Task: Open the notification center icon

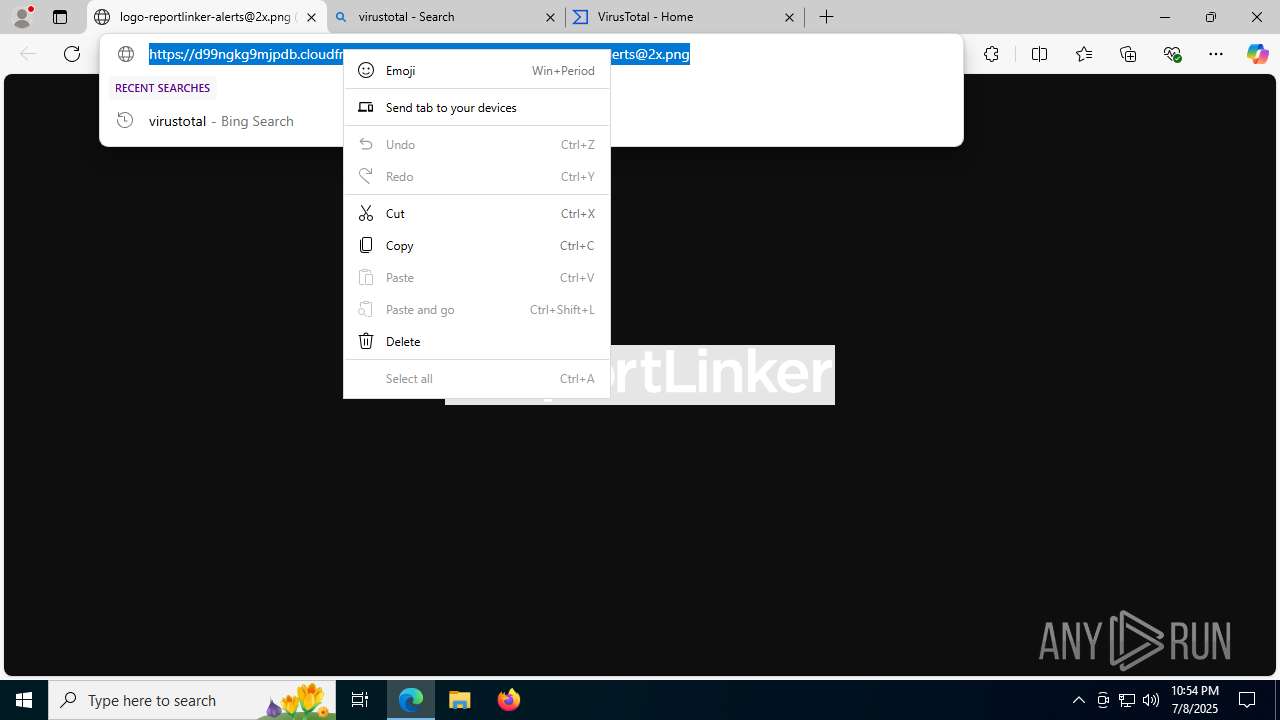Action: point(1247,700)
